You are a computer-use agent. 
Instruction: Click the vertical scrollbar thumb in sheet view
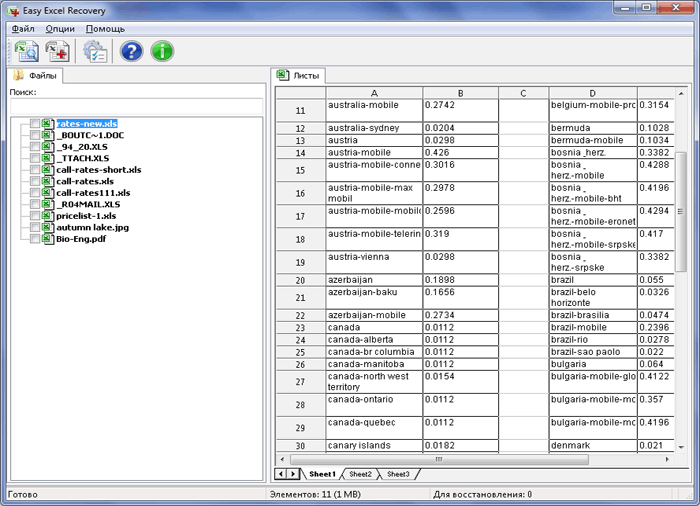(x=681, y=212)
